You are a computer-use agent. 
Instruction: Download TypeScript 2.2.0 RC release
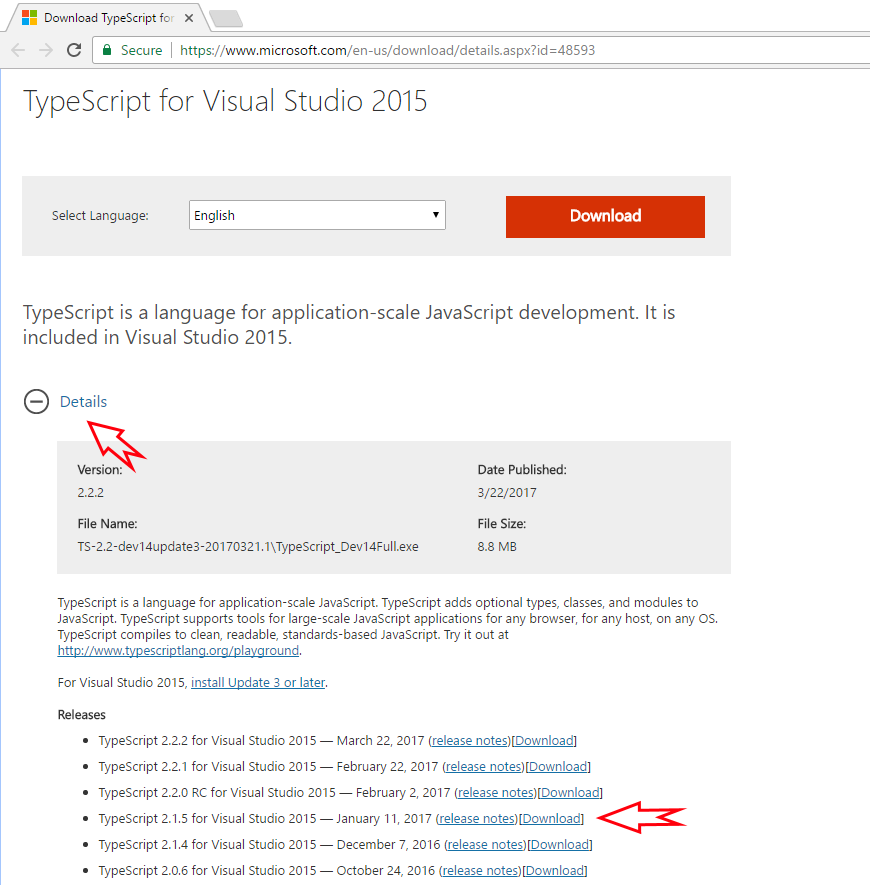(x=570, y=793)
